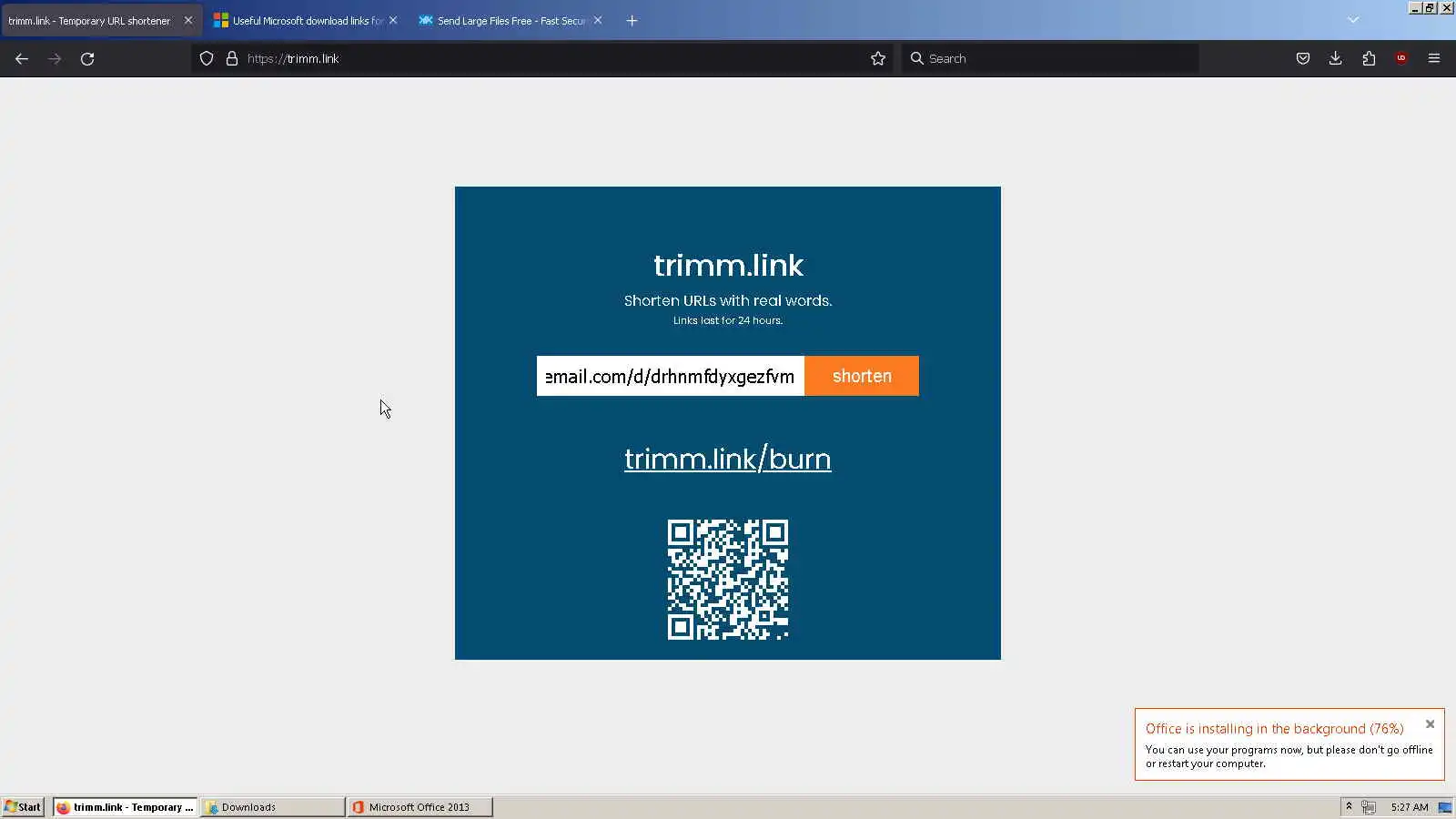Open a new browser tab

click(632, 20)
